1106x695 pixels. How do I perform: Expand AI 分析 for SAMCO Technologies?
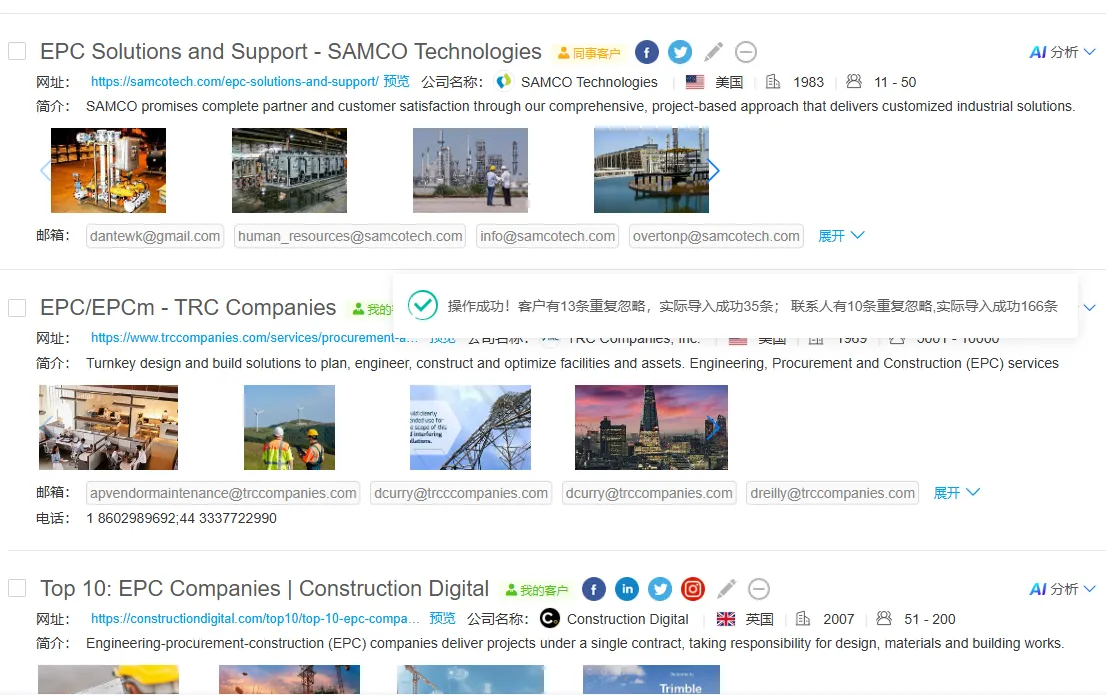tap(1062, 52)
